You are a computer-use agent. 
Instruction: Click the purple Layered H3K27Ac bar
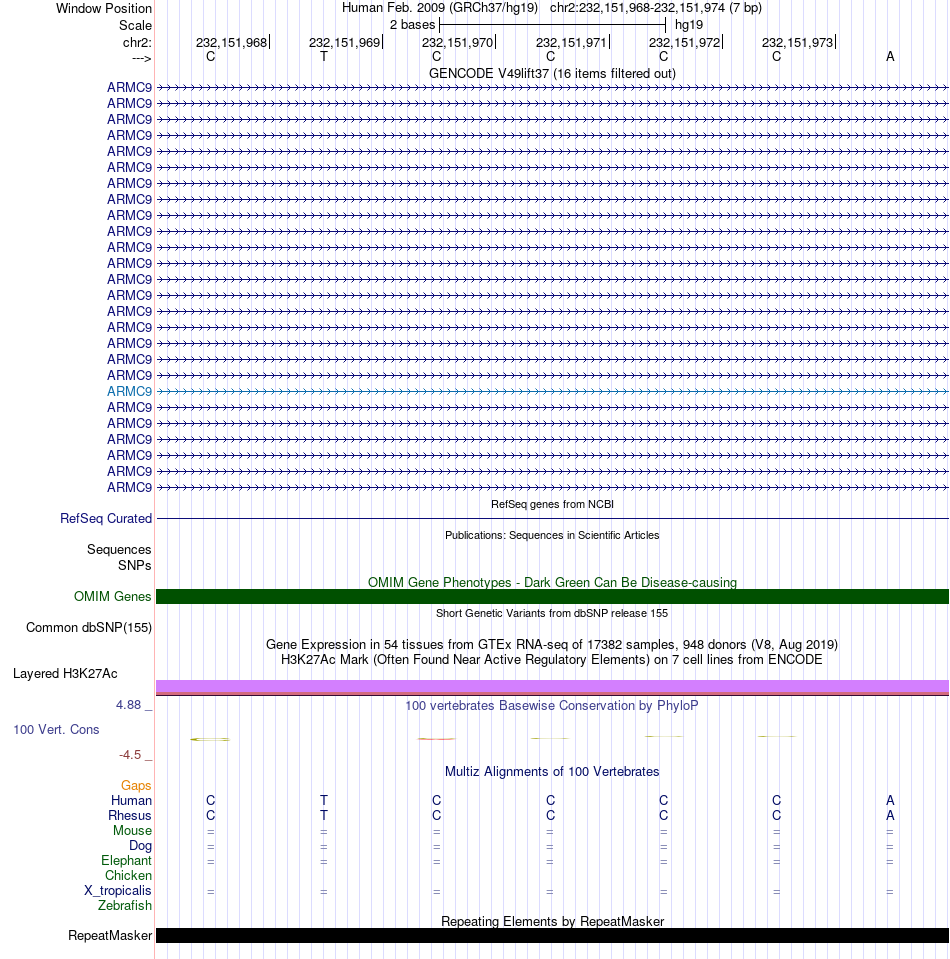(x=552, y=686)
